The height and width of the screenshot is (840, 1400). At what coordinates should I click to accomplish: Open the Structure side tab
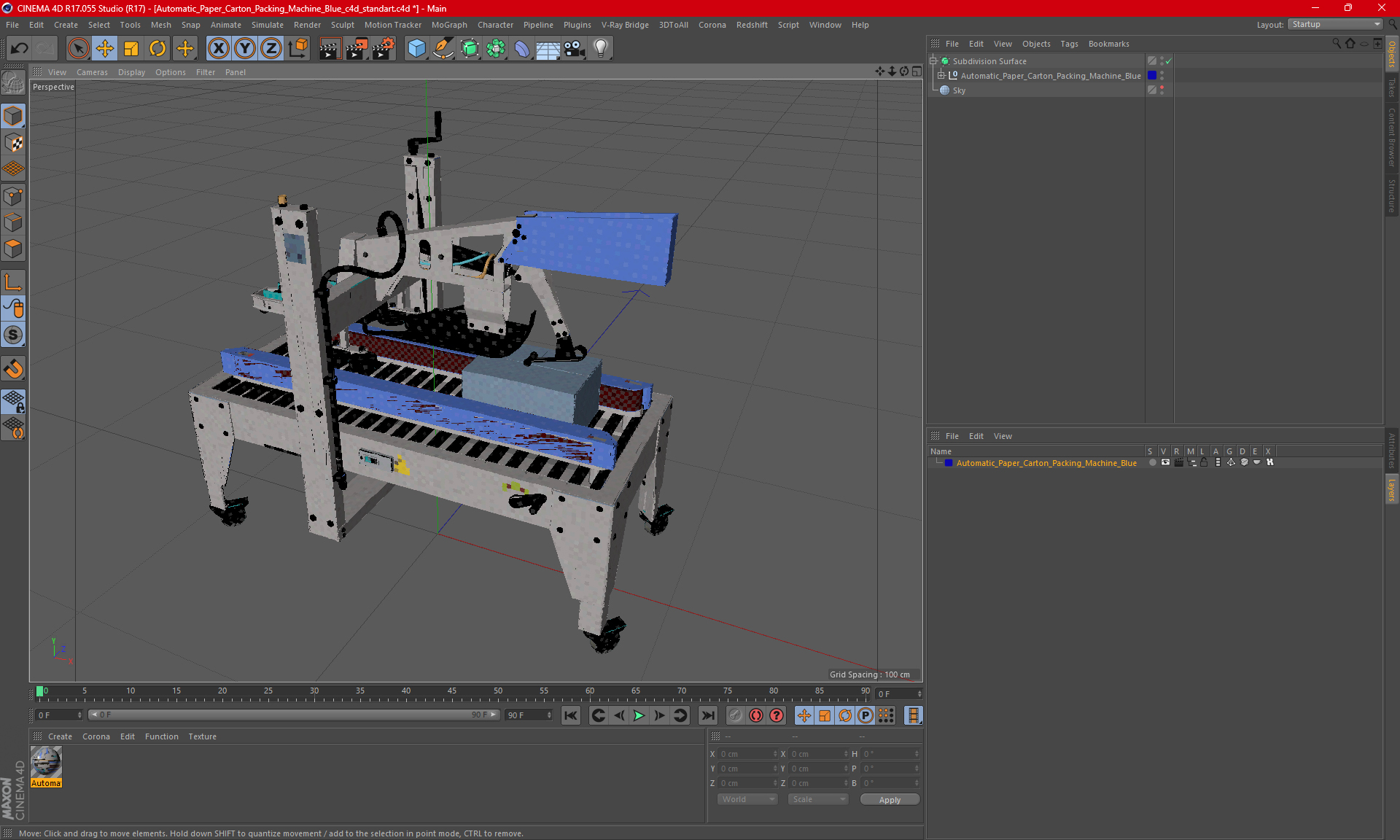(1392, 195)
